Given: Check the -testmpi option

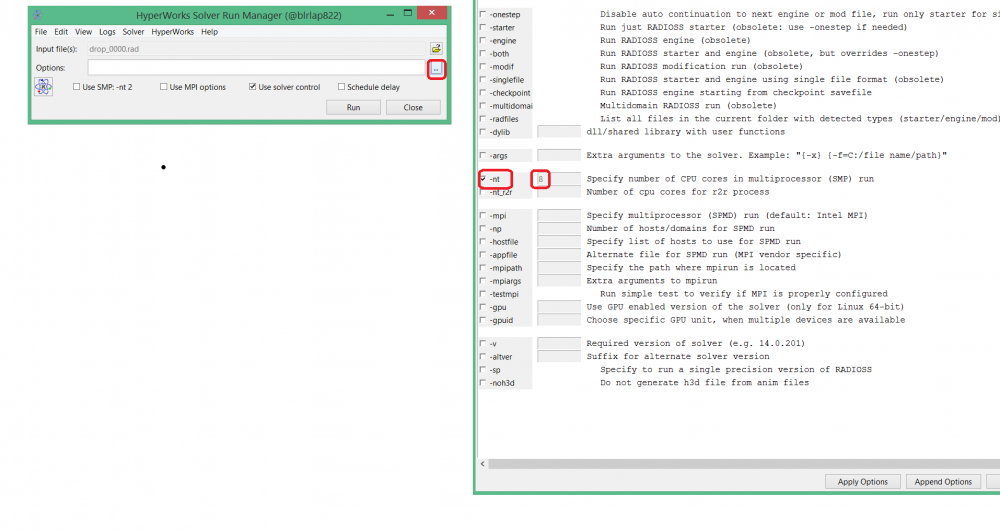Looking at the screenshot, I should [x=483, y=294].
